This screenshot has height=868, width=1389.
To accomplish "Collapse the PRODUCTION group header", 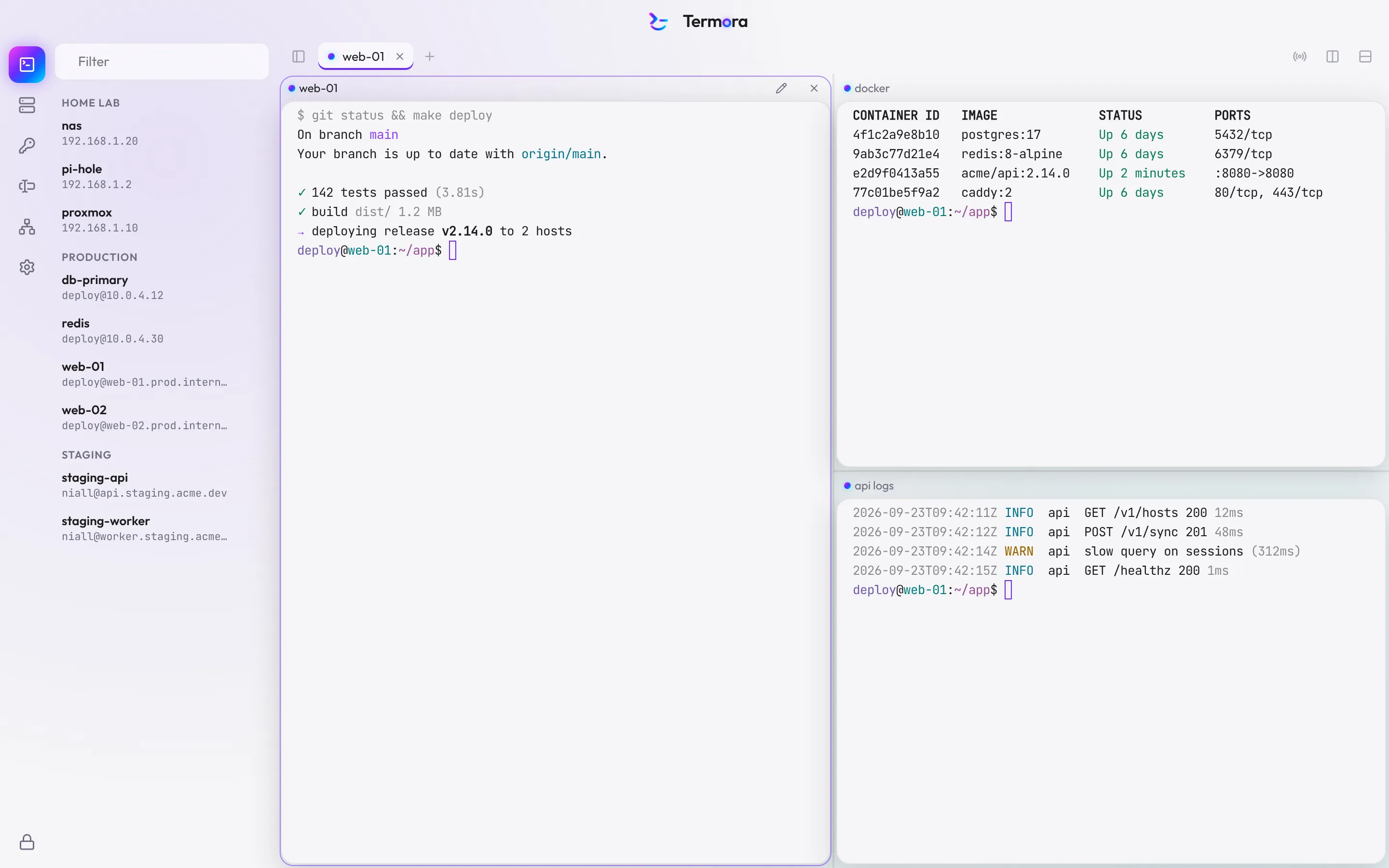I will click(99, 257).
